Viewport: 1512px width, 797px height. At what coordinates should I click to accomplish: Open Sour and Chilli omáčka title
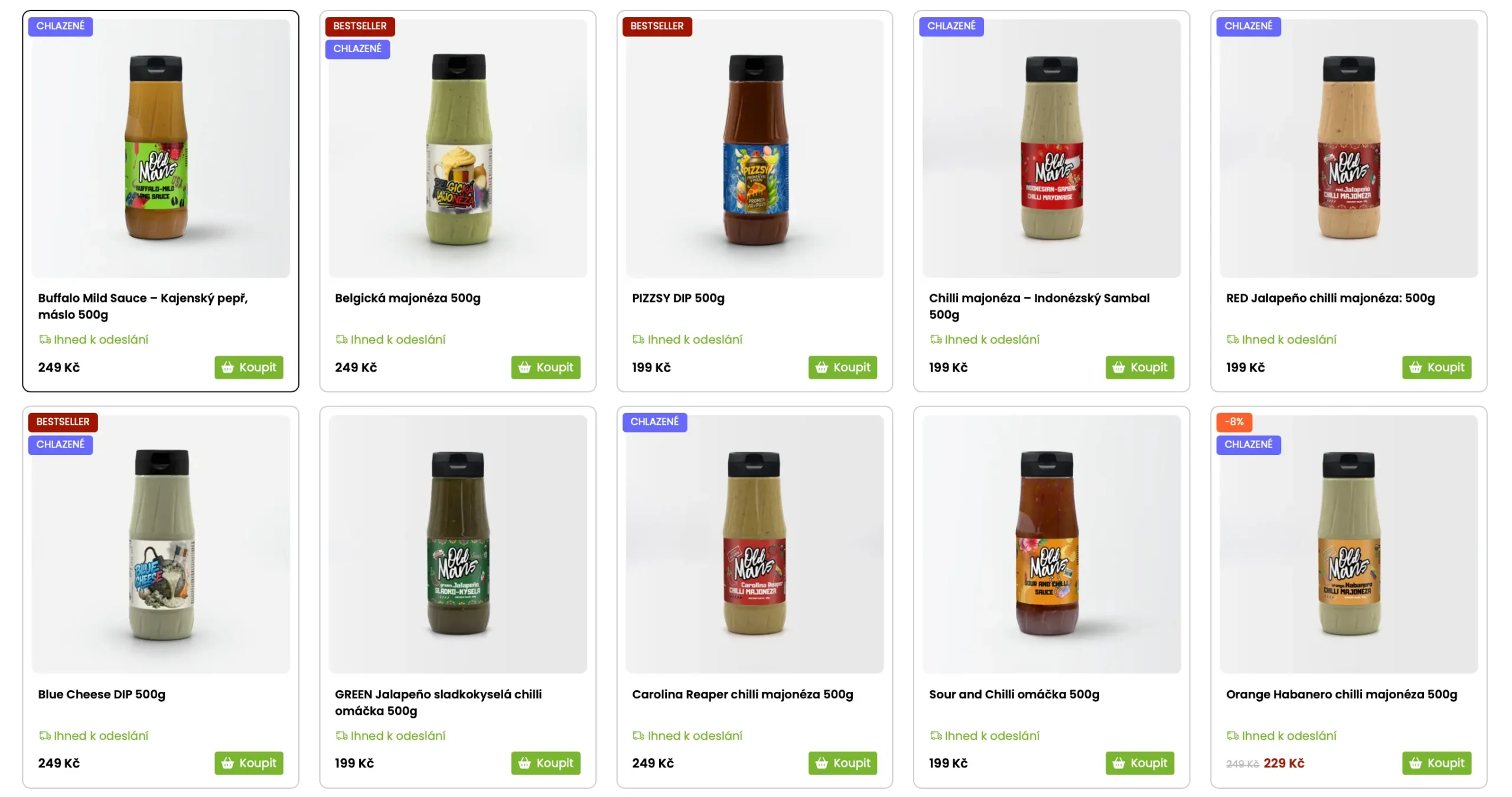(1014, 694)
